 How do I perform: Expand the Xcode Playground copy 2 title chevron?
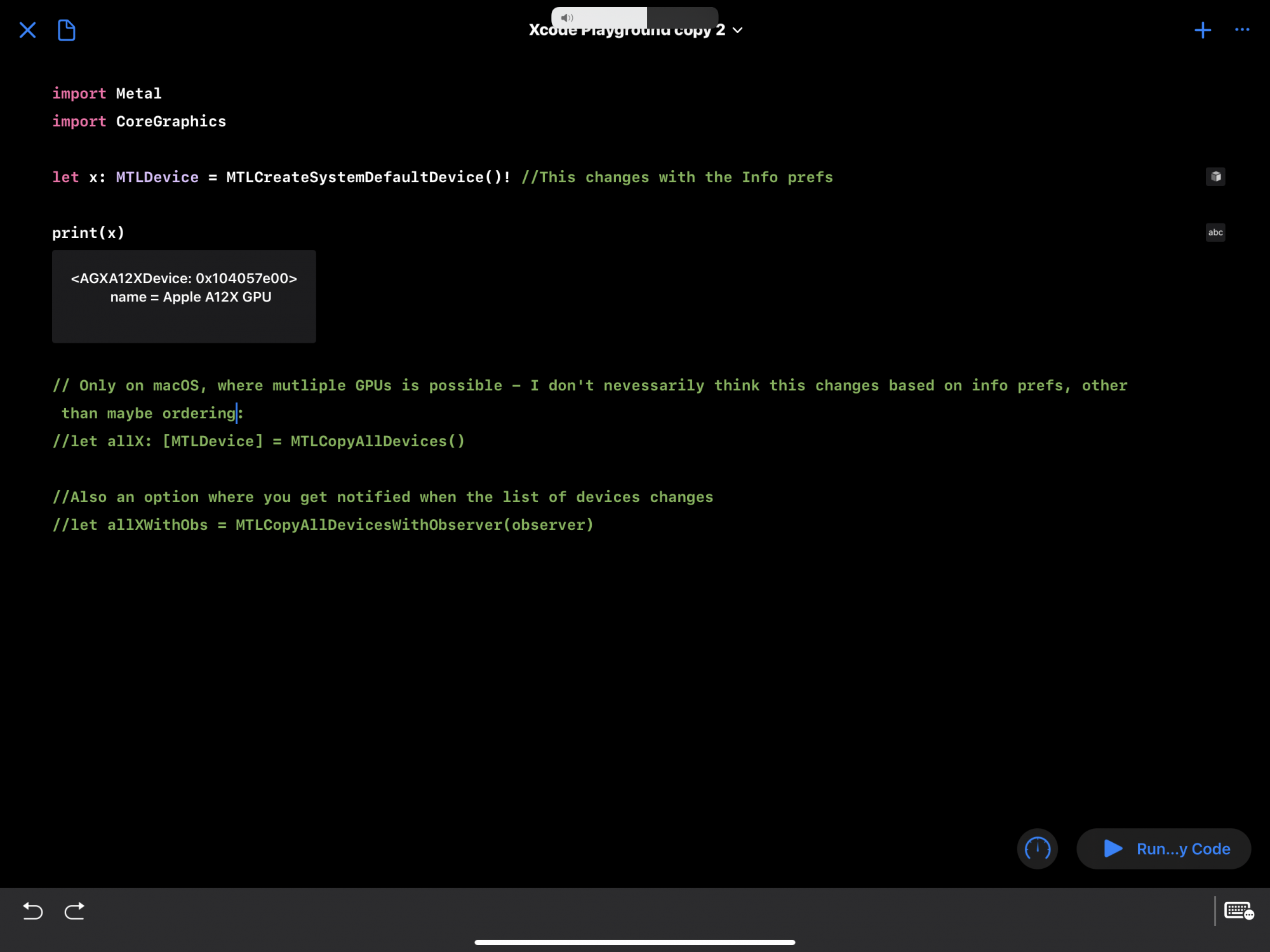[737, 30]
